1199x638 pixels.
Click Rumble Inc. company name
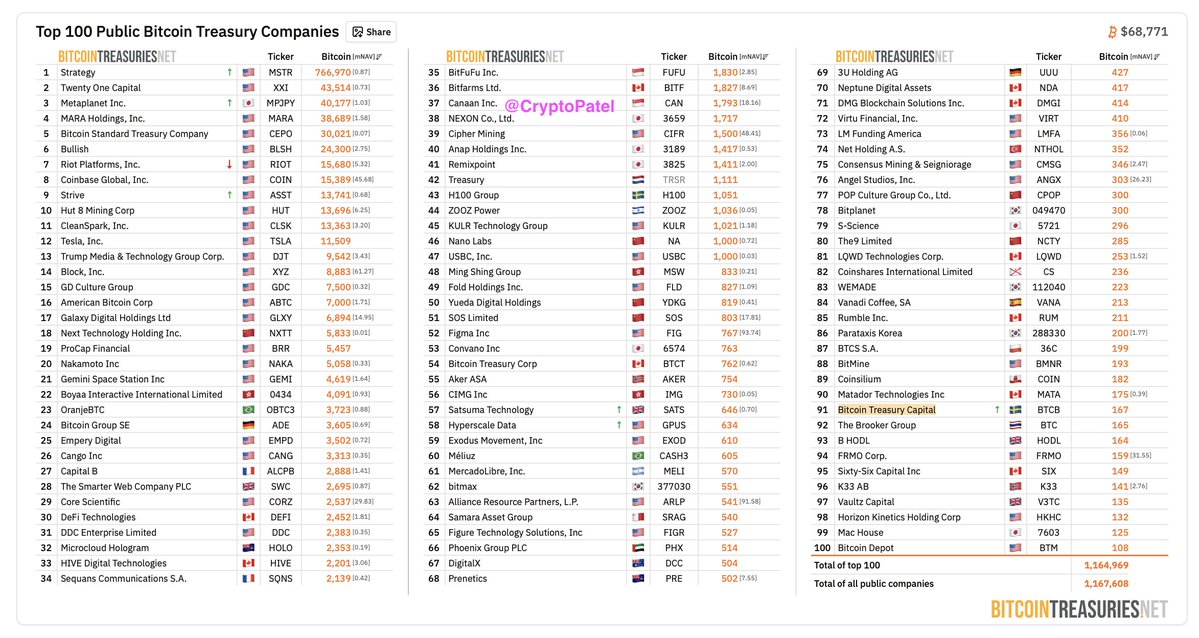pyautogui.click(x=863, y=317)
